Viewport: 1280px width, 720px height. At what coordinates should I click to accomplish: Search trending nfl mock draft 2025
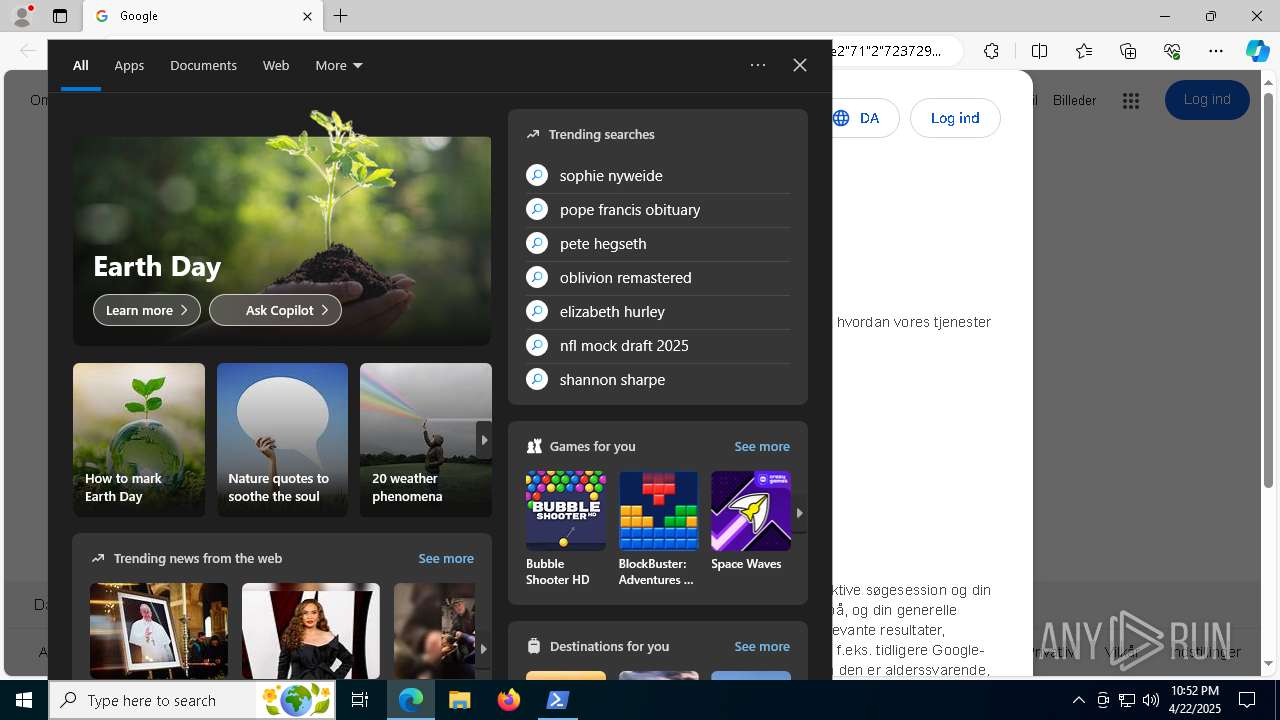(658, 345)
